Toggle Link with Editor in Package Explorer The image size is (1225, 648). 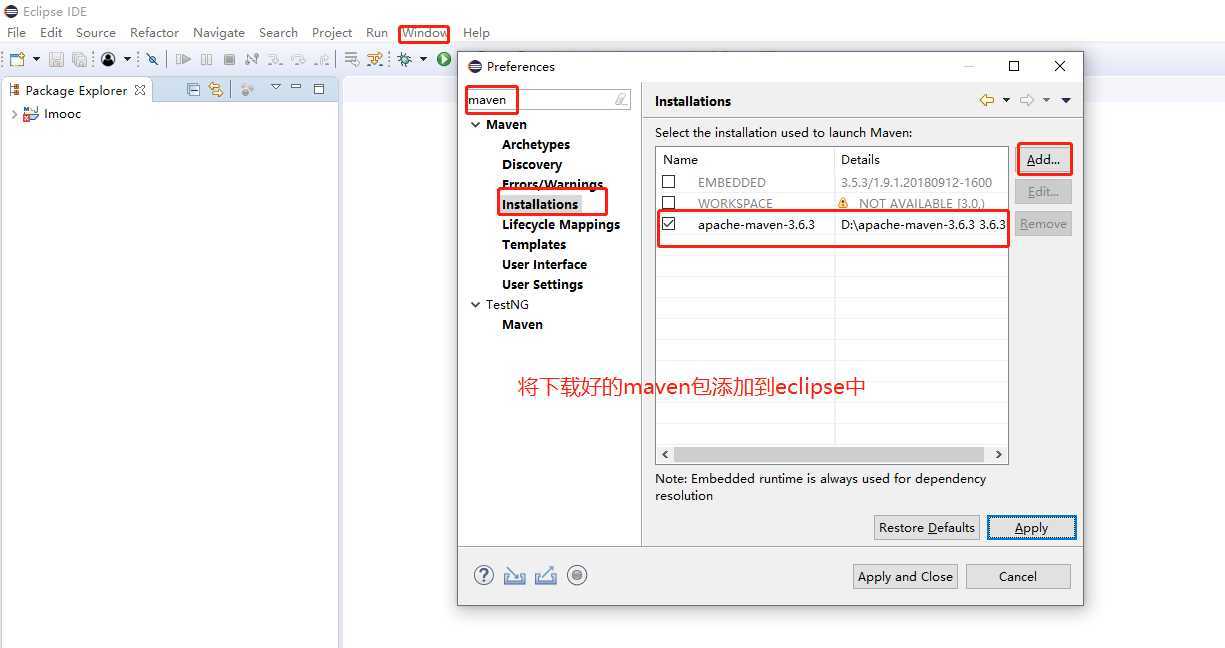215,89
